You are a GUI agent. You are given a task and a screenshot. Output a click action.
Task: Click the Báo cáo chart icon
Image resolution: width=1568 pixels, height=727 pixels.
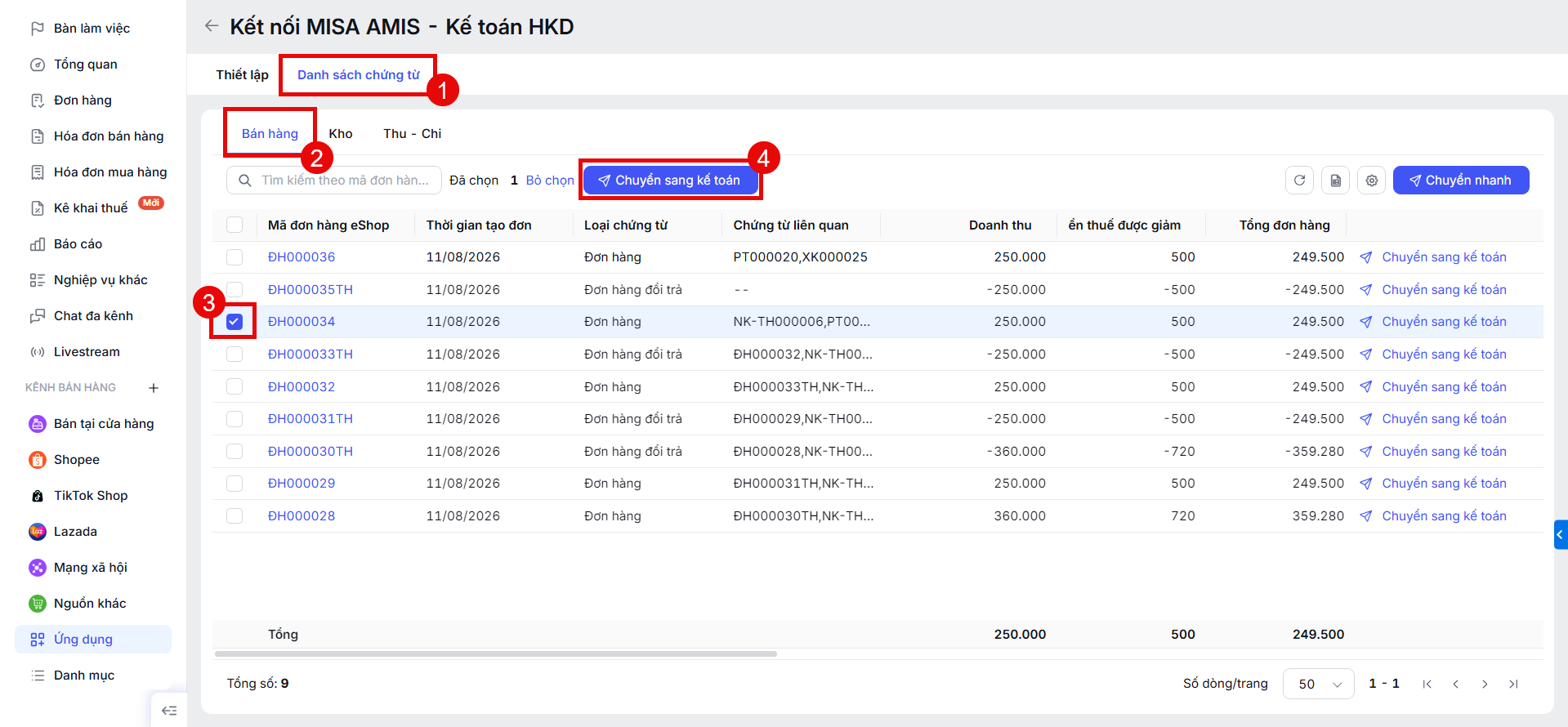coord(38,244)
